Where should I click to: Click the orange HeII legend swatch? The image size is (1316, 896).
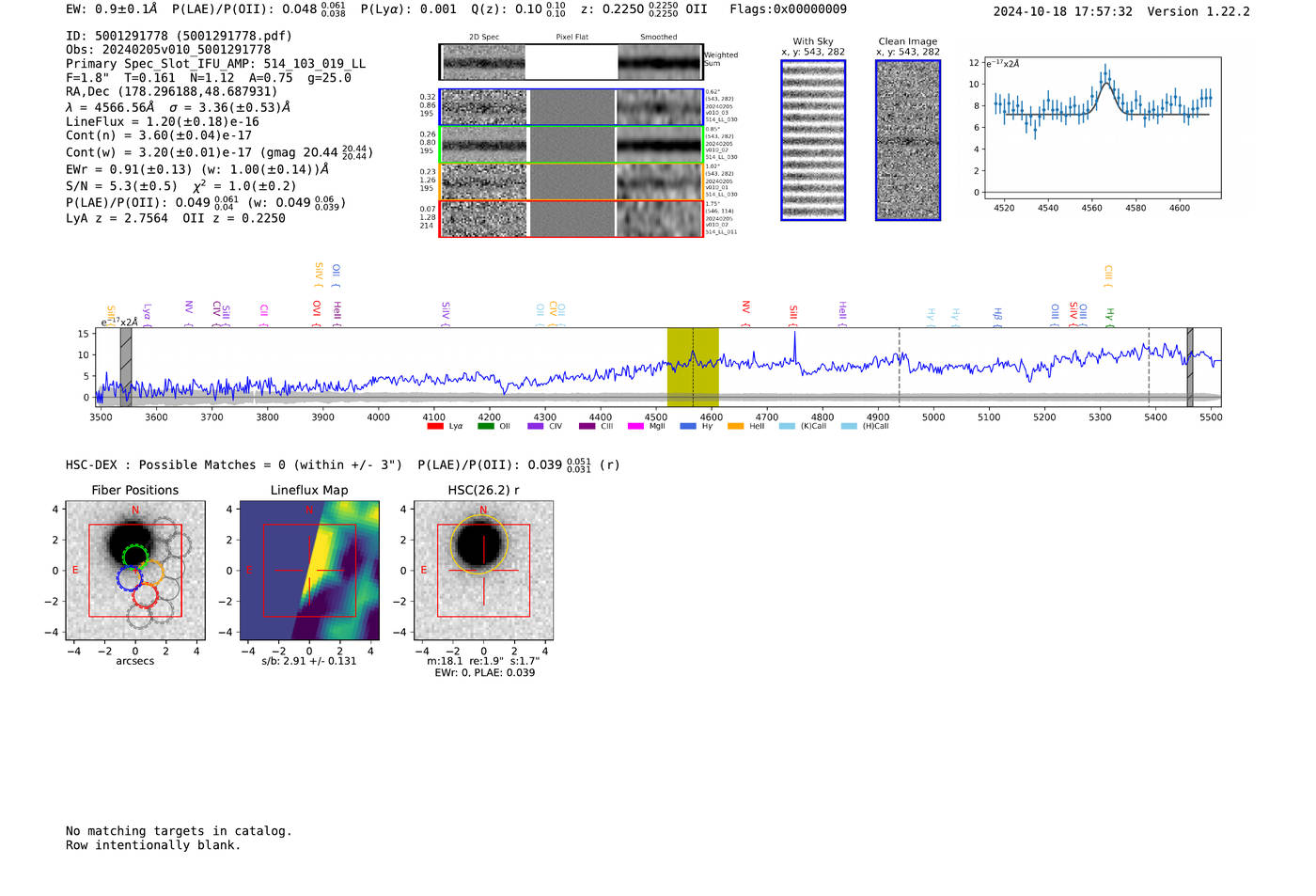735,427
